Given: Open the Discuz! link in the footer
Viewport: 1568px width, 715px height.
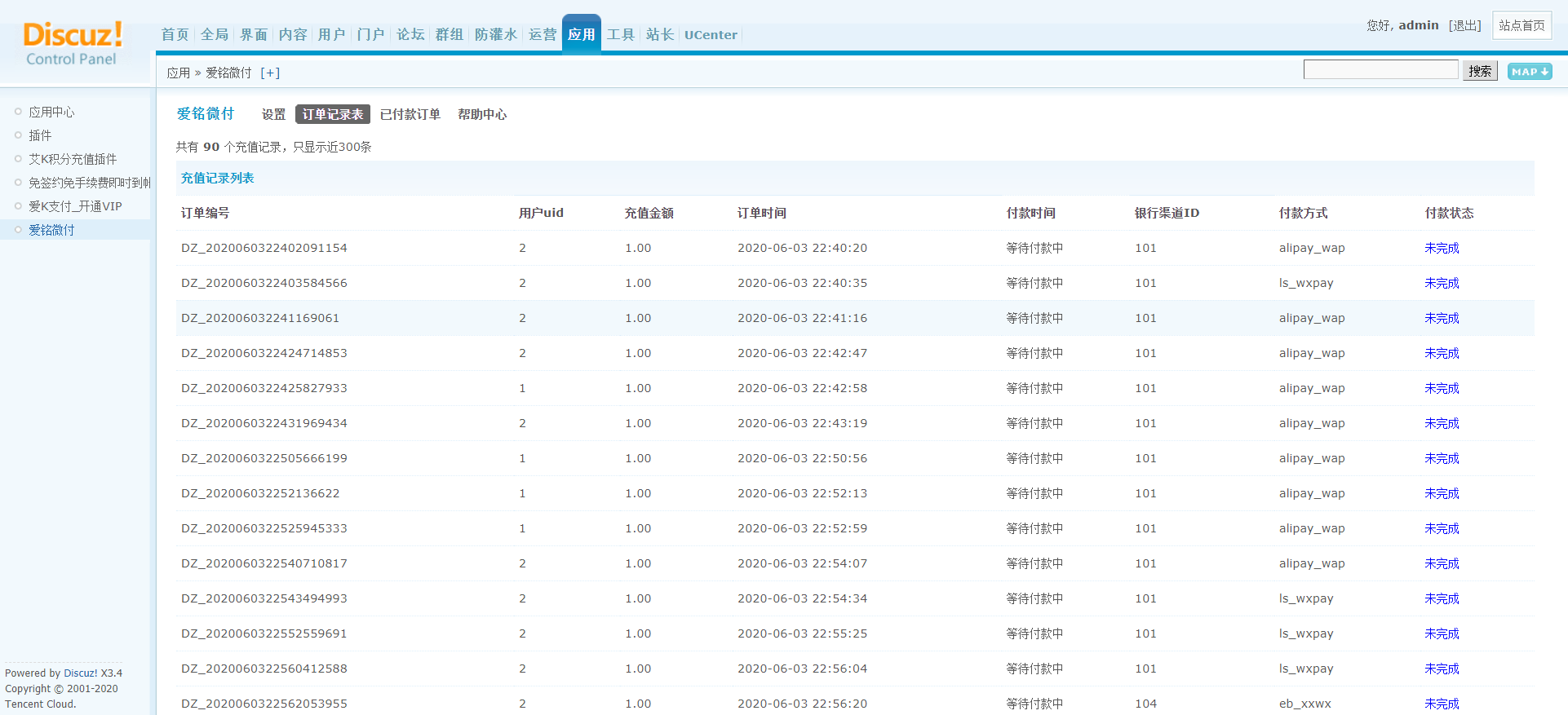Looking at the screenshot, I should tap(81, 673).
